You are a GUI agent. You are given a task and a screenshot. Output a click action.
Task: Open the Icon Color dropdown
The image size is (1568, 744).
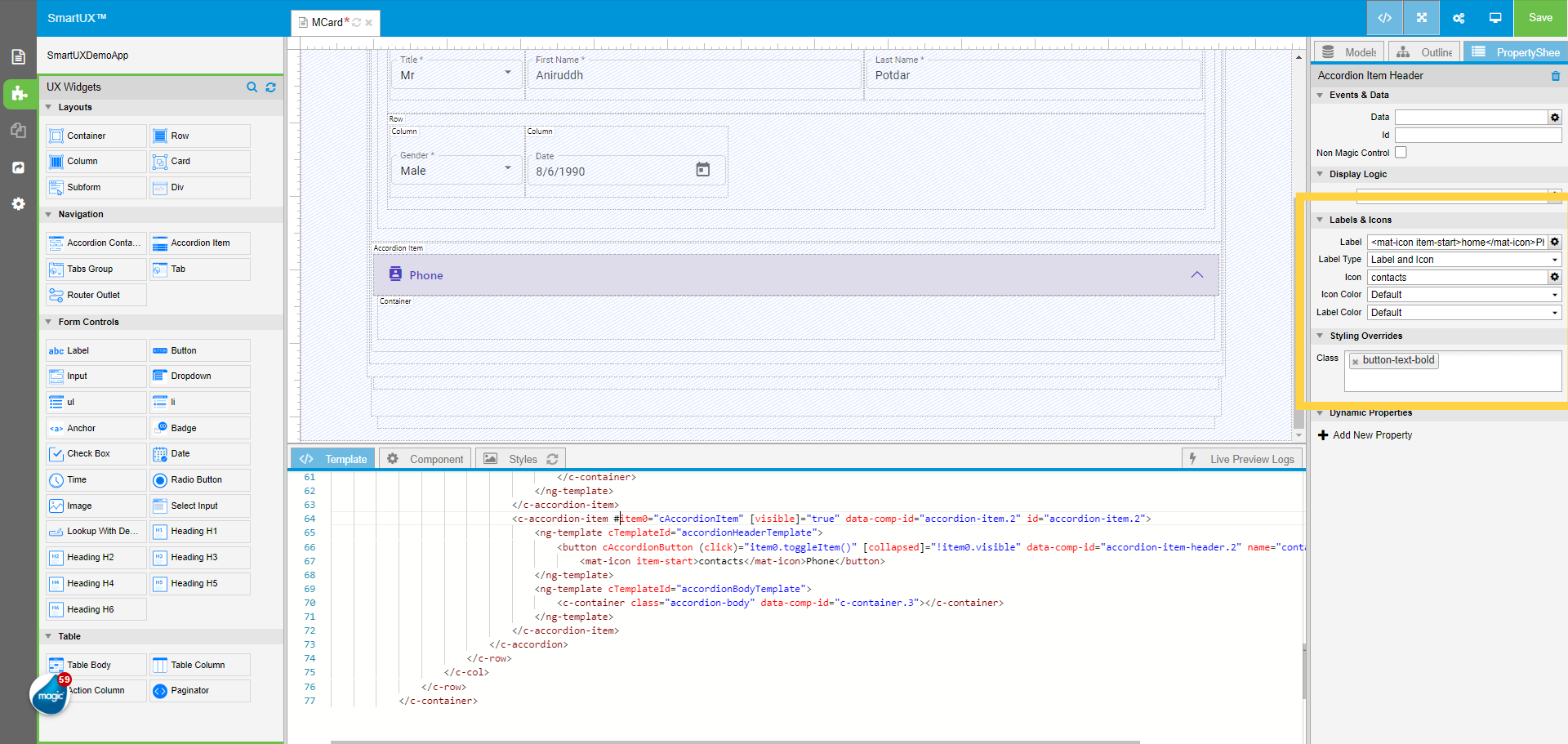1463,295
